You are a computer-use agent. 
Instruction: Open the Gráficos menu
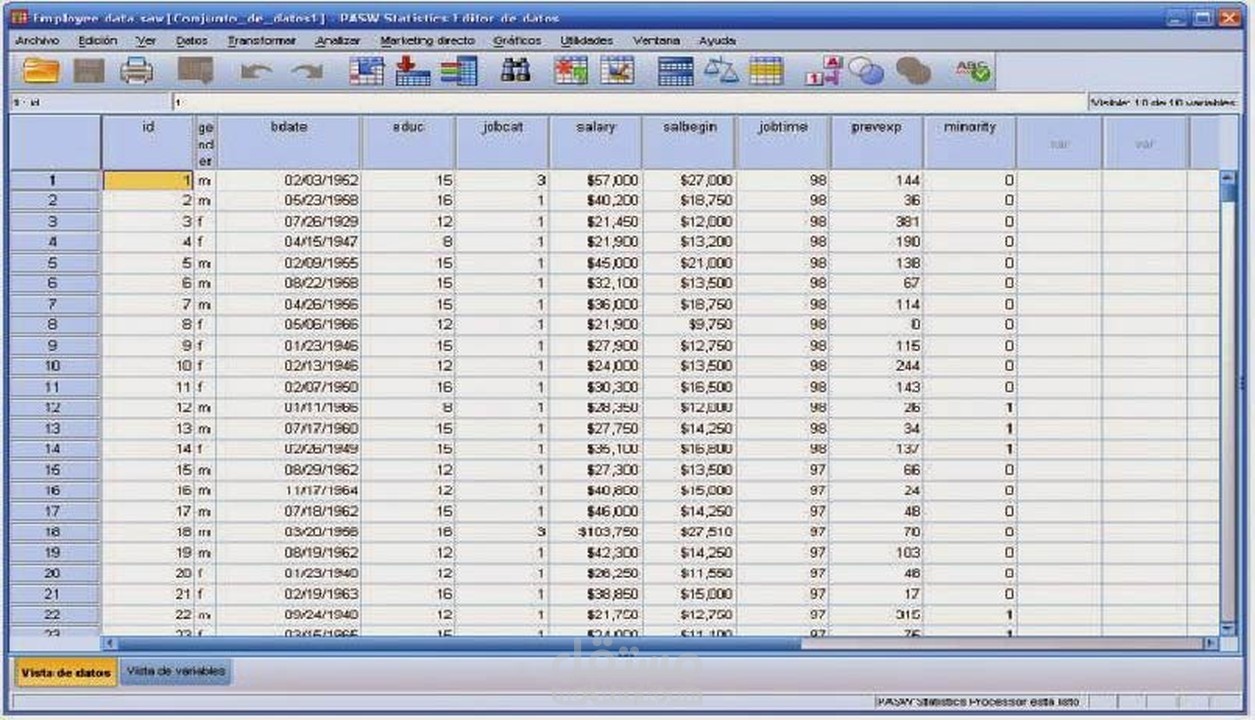point(518,40)
